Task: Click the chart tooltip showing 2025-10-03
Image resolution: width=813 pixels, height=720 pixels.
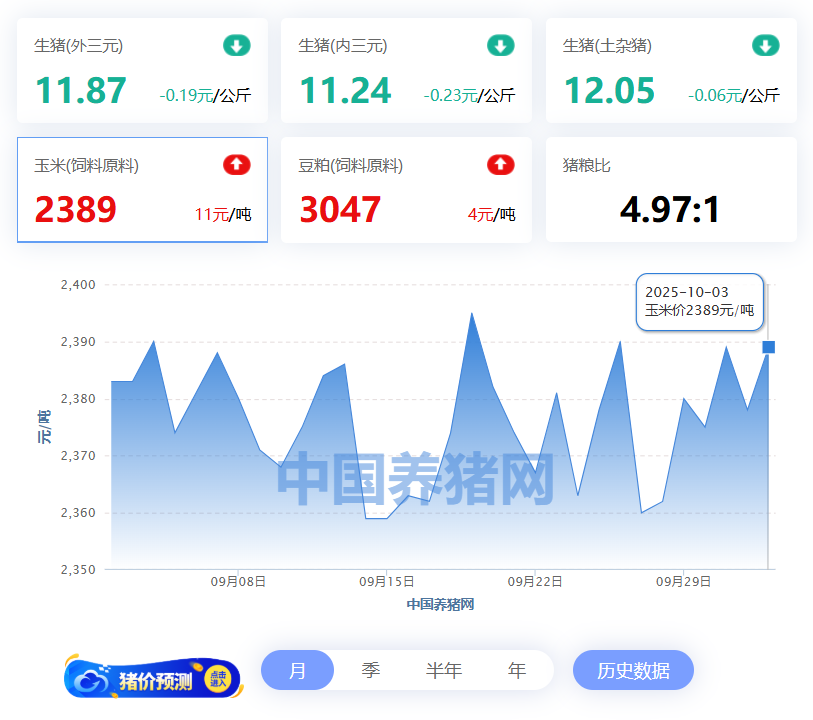Action: pos(699,301)
